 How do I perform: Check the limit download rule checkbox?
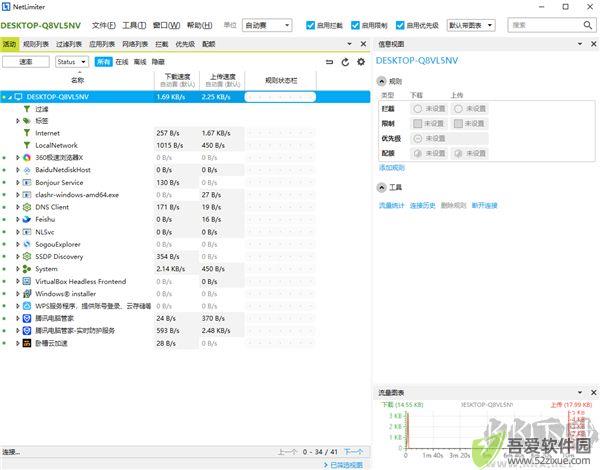tap(418, 123)
